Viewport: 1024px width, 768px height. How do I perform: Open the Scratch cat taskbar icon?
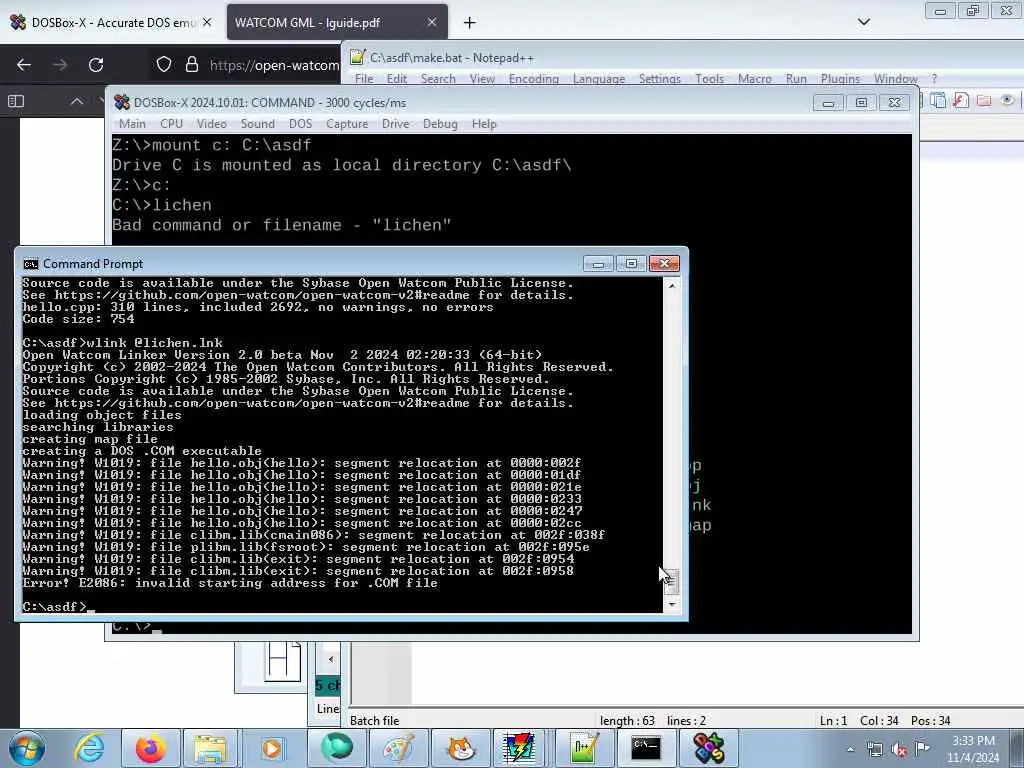tap(461, 748)
